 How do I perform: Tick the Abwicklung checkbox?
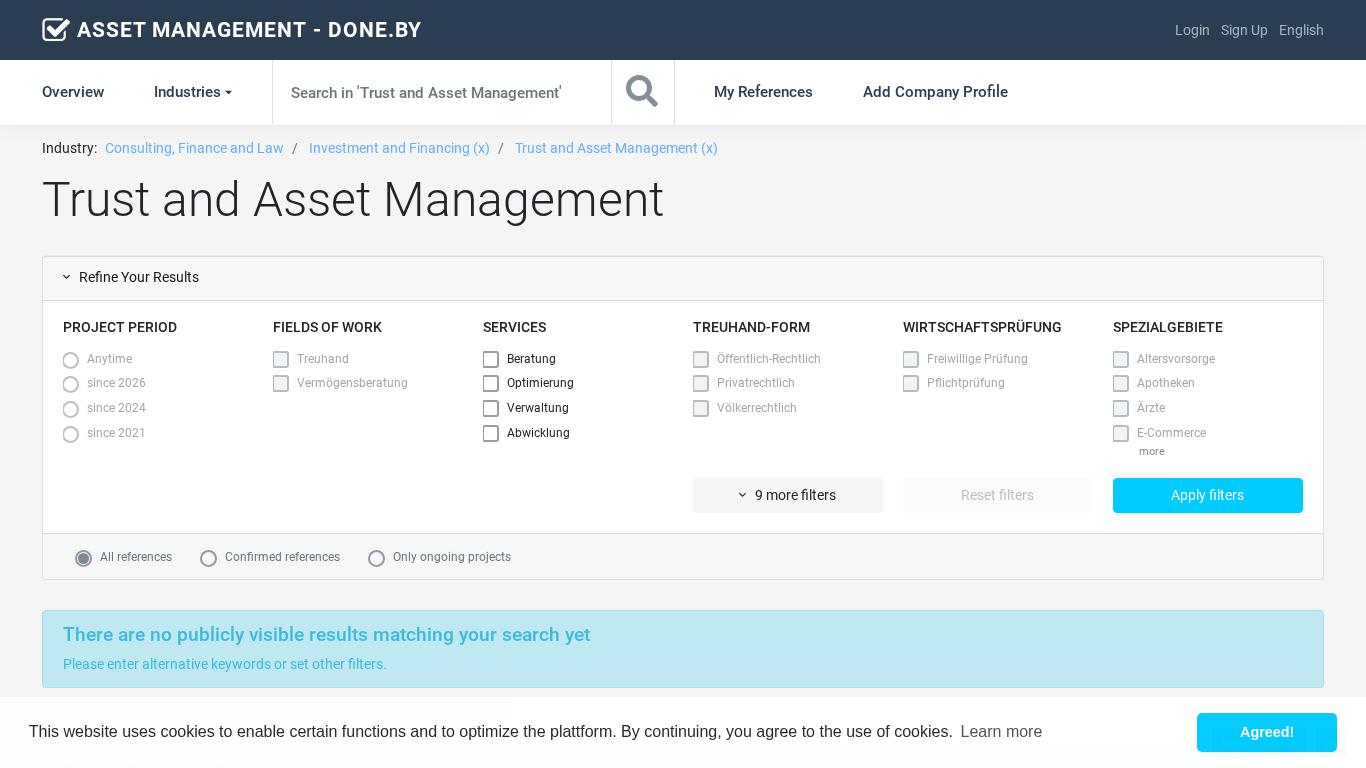click(x=491, y=434)
